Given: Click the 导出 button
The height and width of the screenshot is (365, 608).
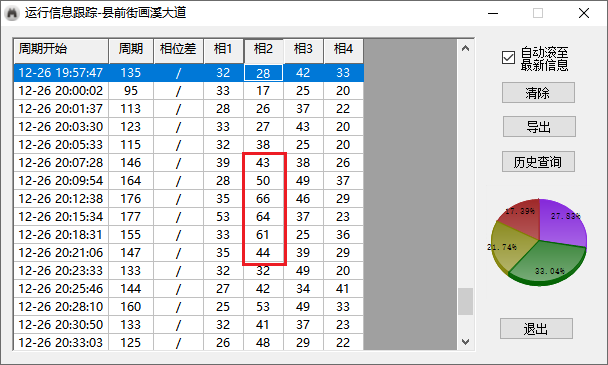Looking at the screenshot, I should pyautogui.click(x=539, y=127).
